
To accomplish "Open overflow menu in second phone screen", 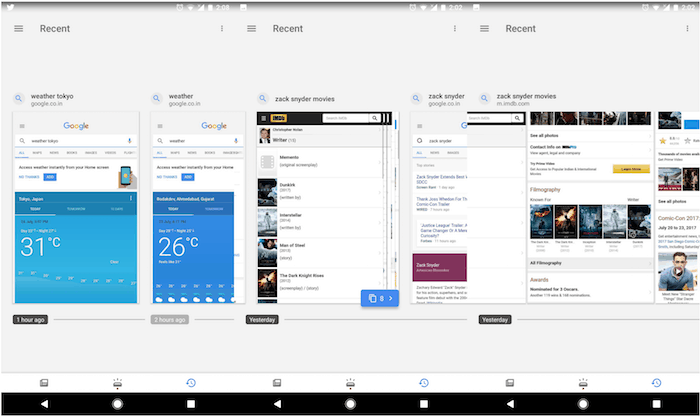I will (x=455, y=29).
